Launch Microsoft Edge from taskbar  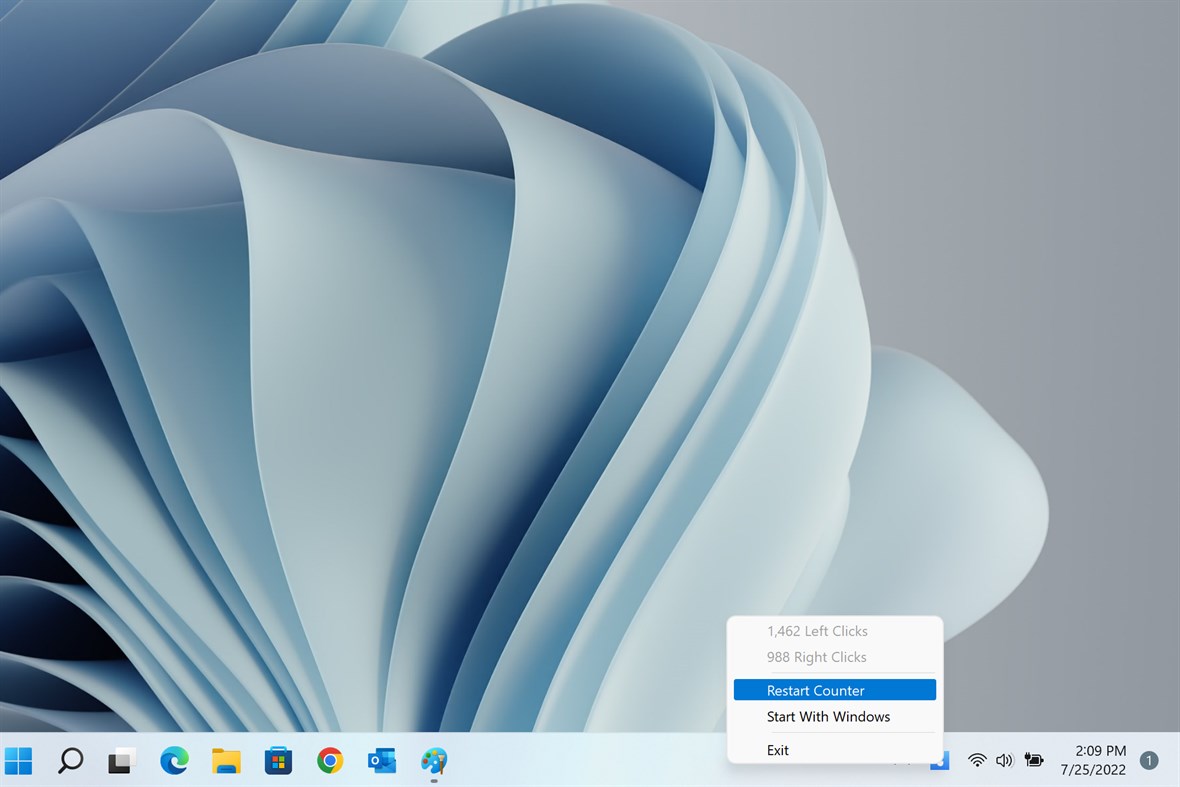coord(174,761)
